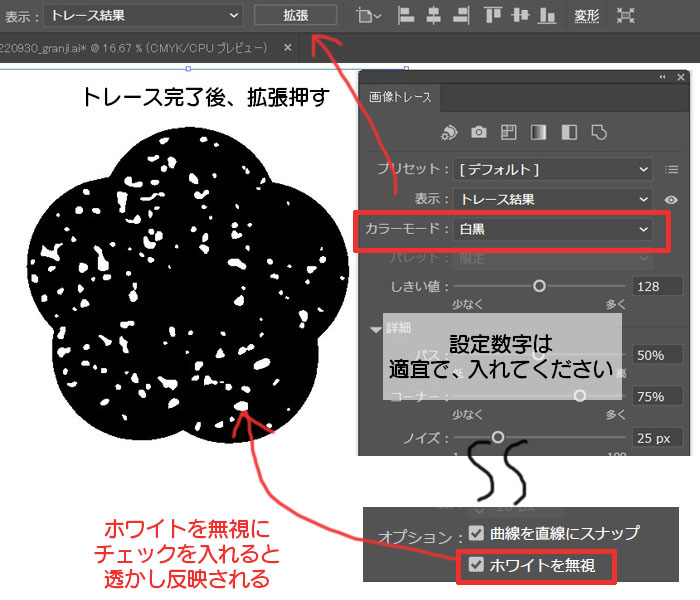Adjust the コーナー slider handle
This screenshot has width=700, height=600.
[580, 396]
